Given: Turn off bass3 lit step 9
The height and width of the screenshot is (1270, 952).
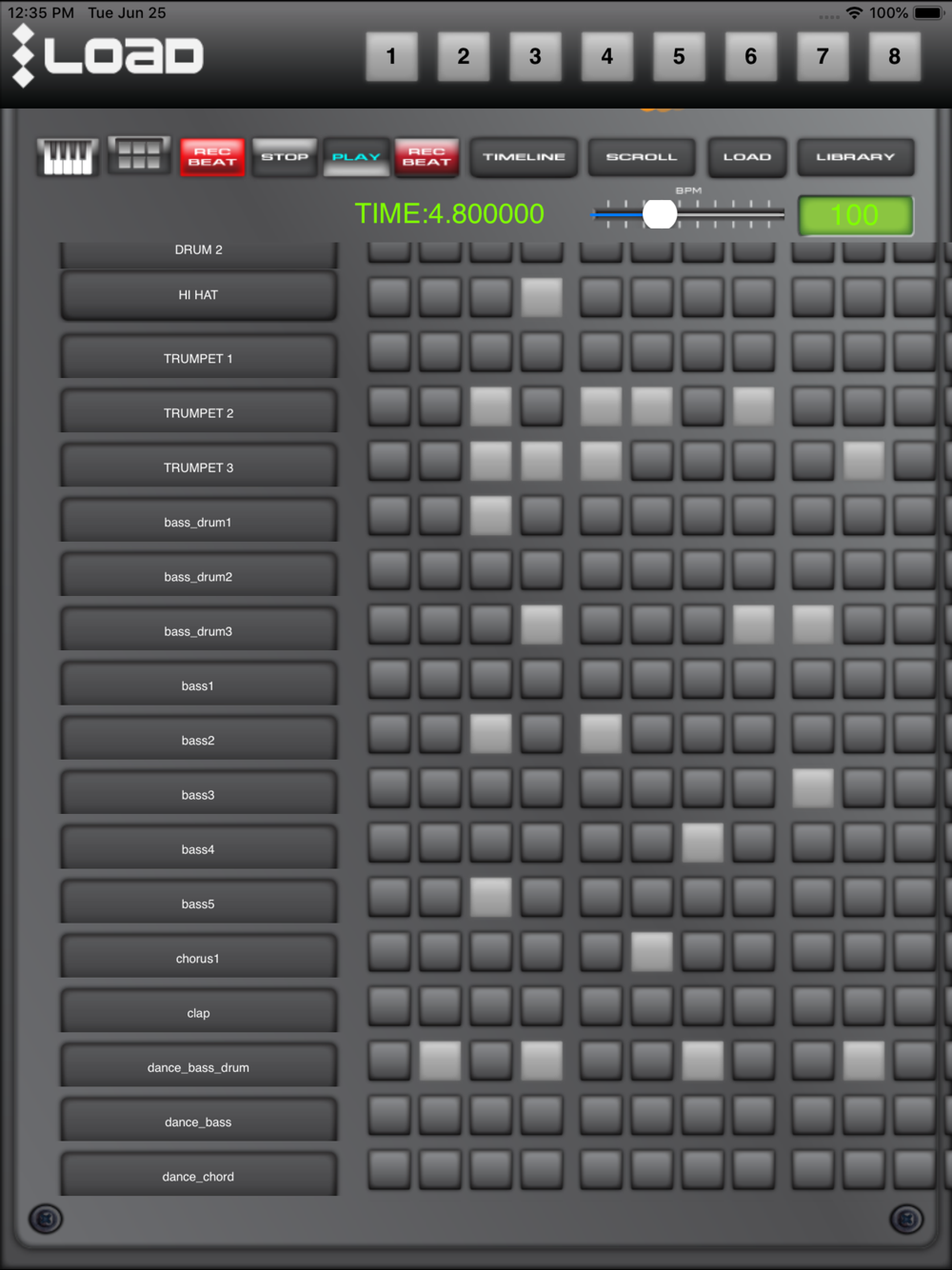Looking at the screenshot, I should tap(813, 787).
